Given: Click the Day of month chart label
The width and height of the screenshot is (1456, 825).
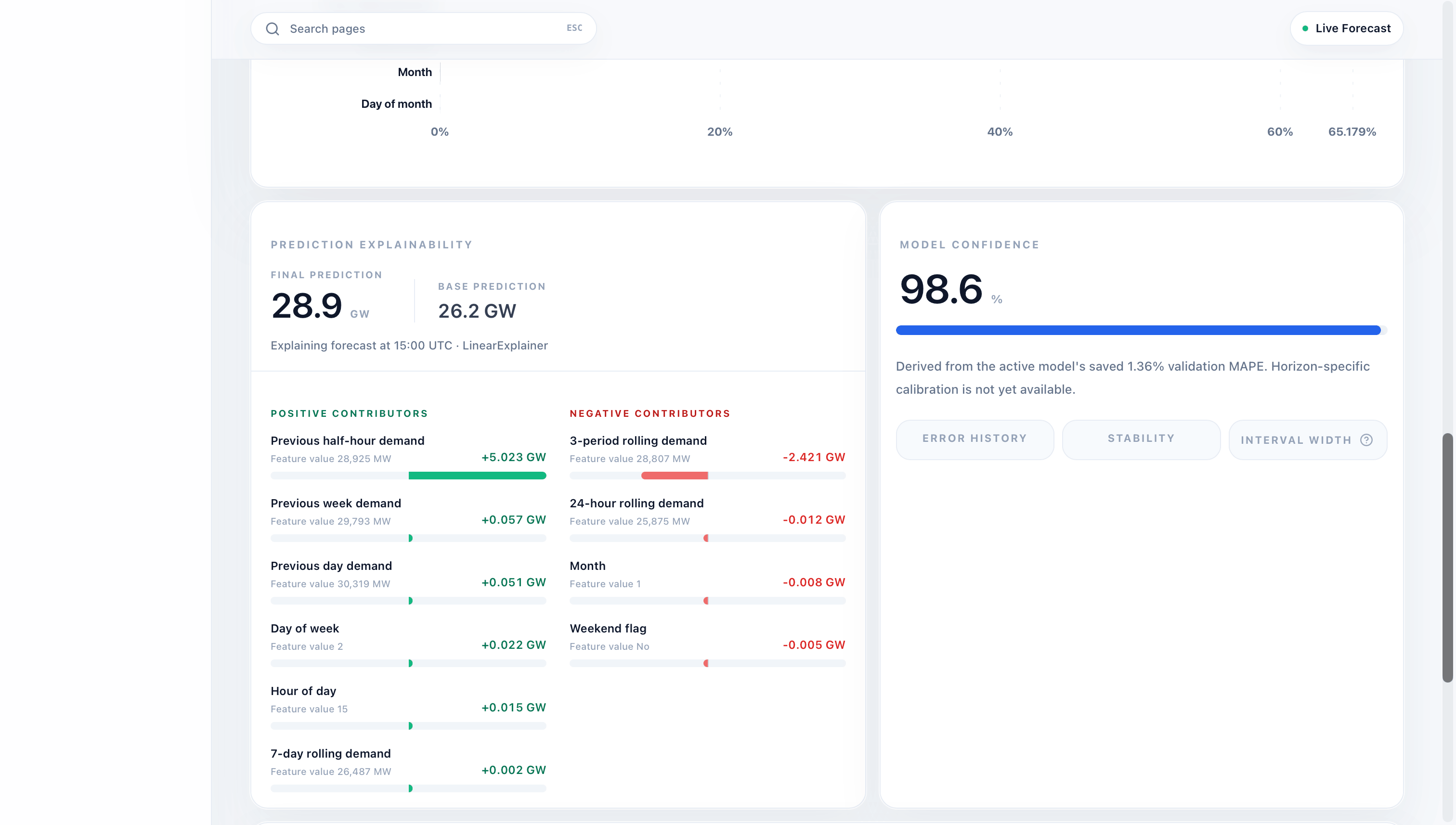Looking at the screenshot, I should click(396, 103).
